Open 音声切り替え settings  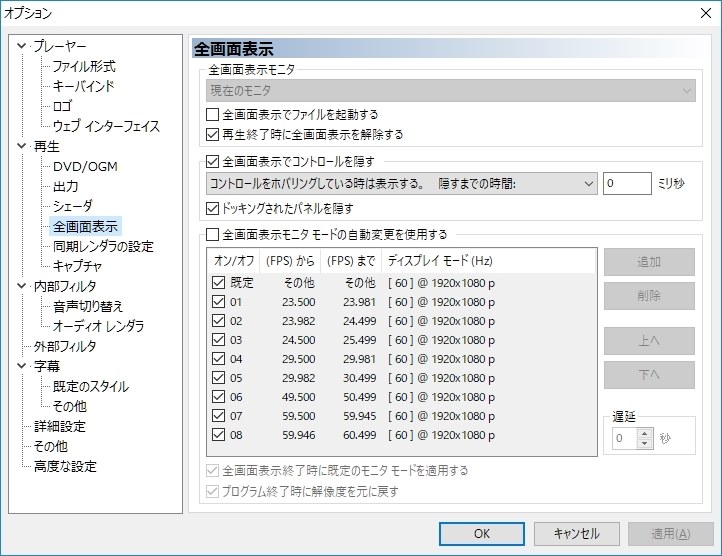tap(88, 306)
